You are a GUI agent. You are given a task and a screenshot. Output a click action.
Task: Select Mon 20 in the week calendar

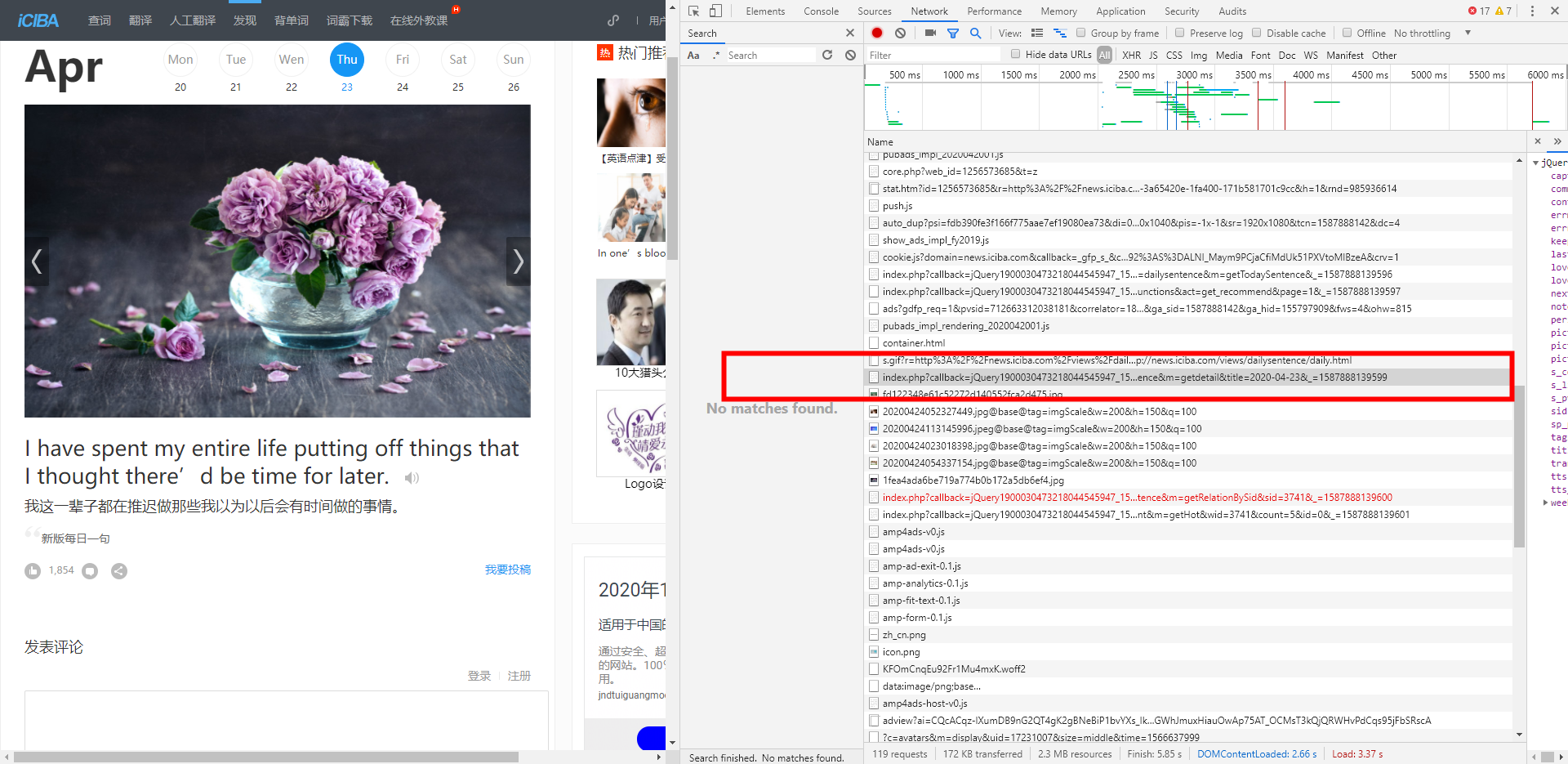[x=180, y=69]
